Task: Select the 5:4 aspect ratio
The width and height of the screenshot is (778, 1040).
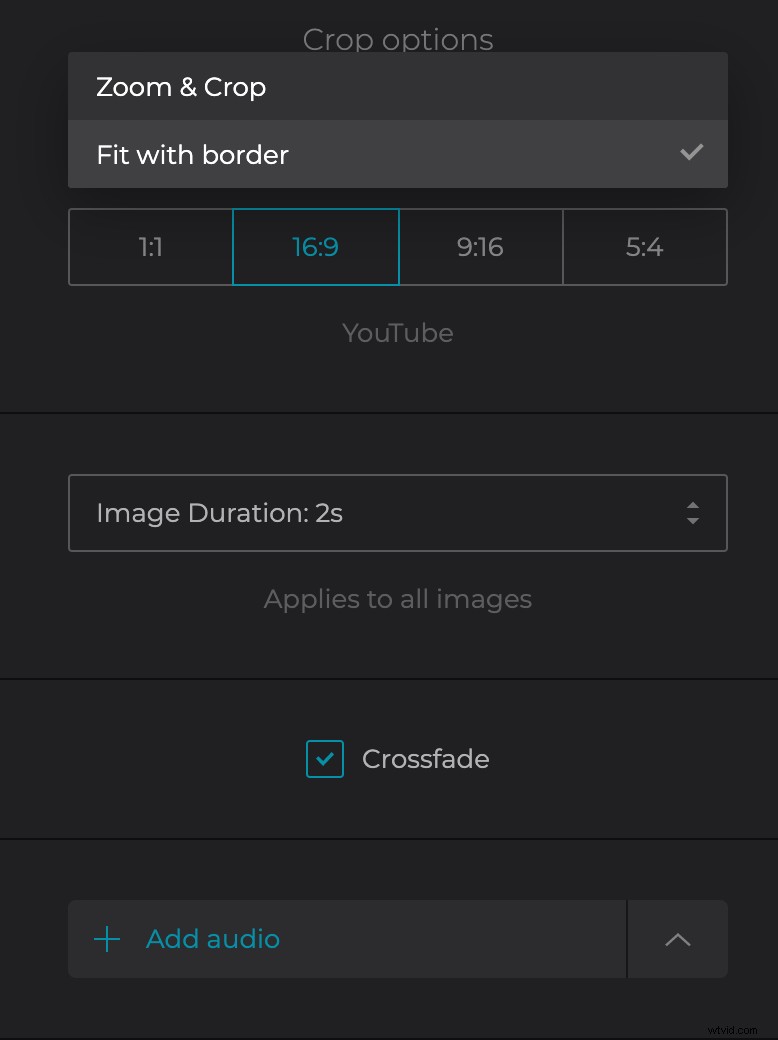Action: pyautogui.click(x=645, y=246)
